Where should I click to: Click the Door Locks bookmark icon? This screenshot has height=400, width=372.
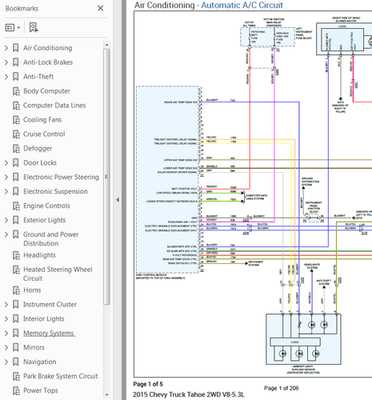(x=16, y=163)
